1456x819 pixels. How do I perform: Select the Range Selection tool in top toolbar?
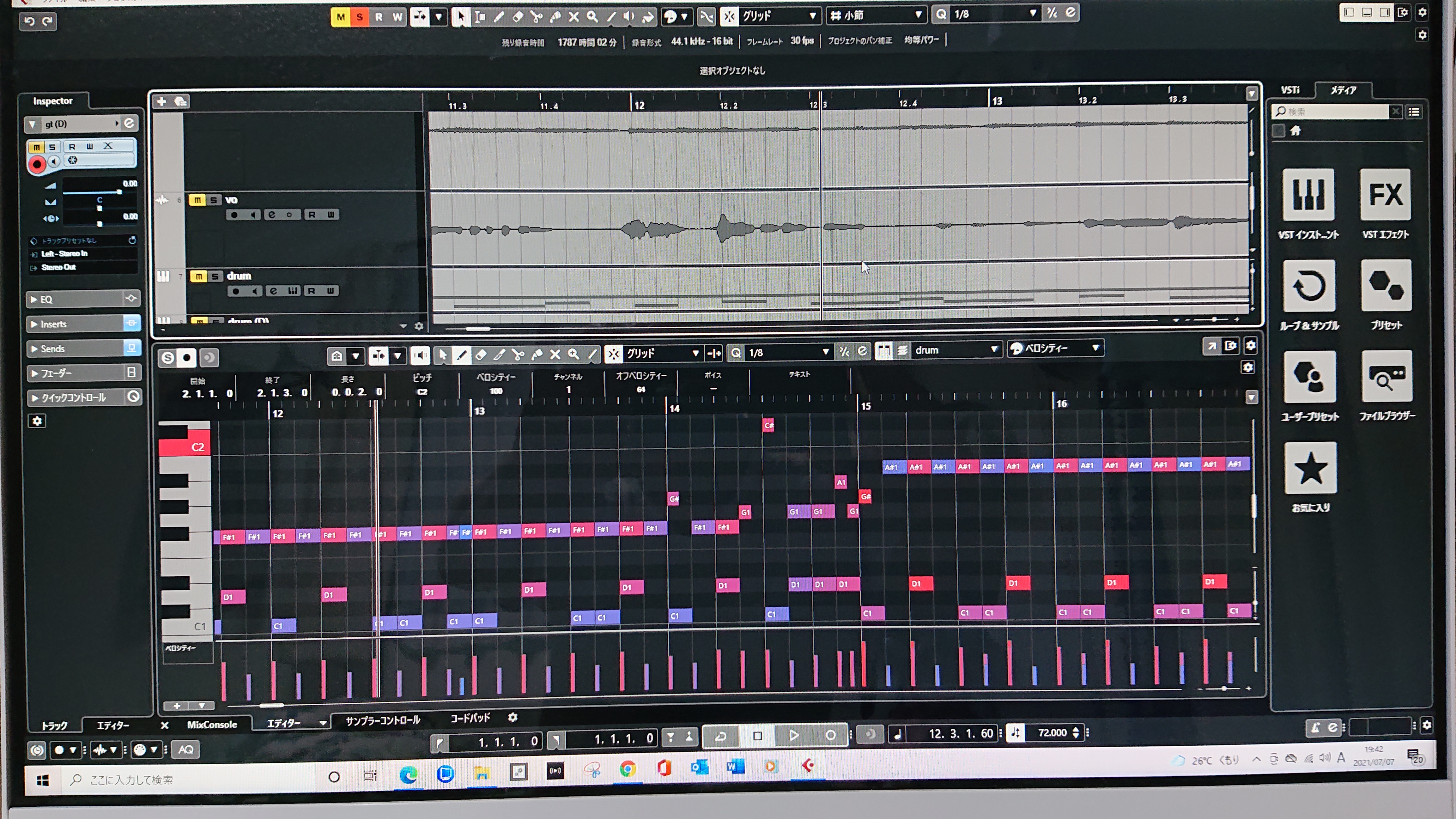coord(480,16)
